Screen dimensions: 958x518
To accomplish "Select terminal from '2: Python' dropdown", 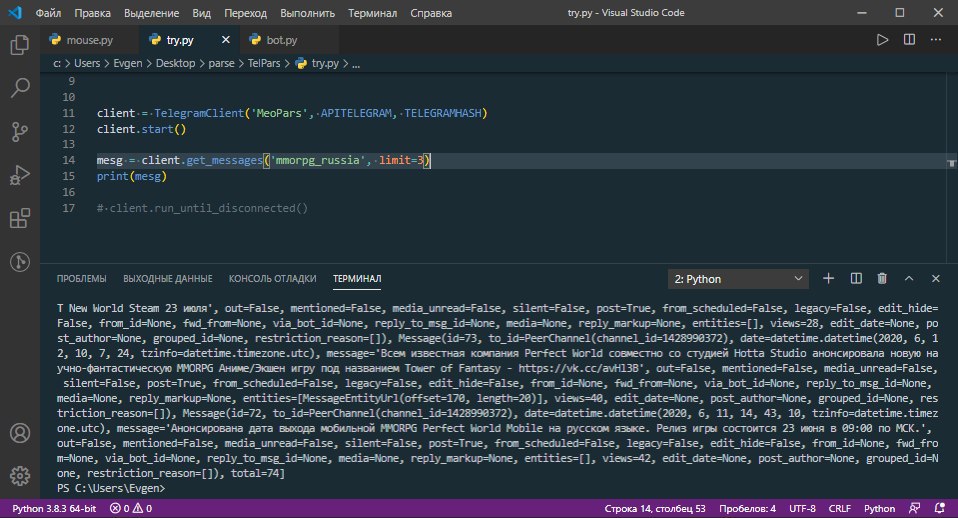I will [x=738, y=279].
